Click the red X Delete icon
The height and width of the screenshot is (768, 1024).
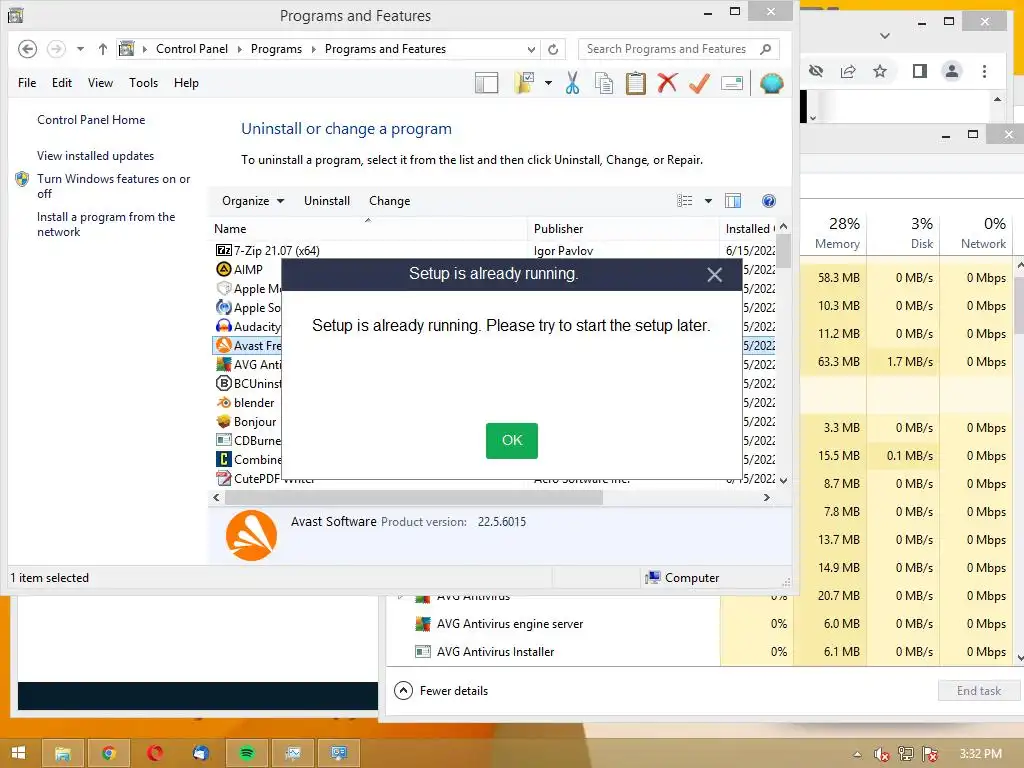click(x=667, y=83)
